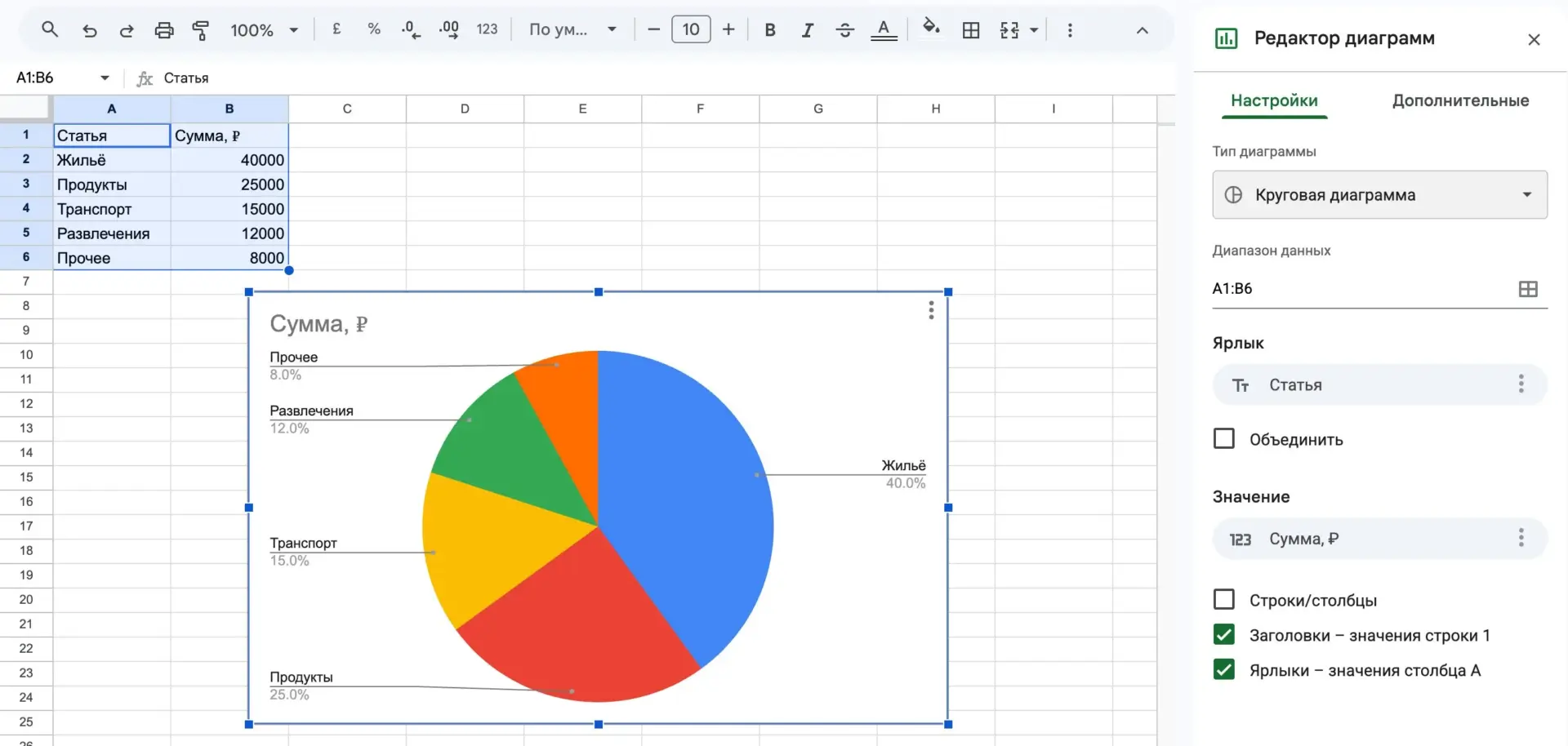Click the font size field
The width and height of the screenshot is (1568, 746).
(691, 29)
